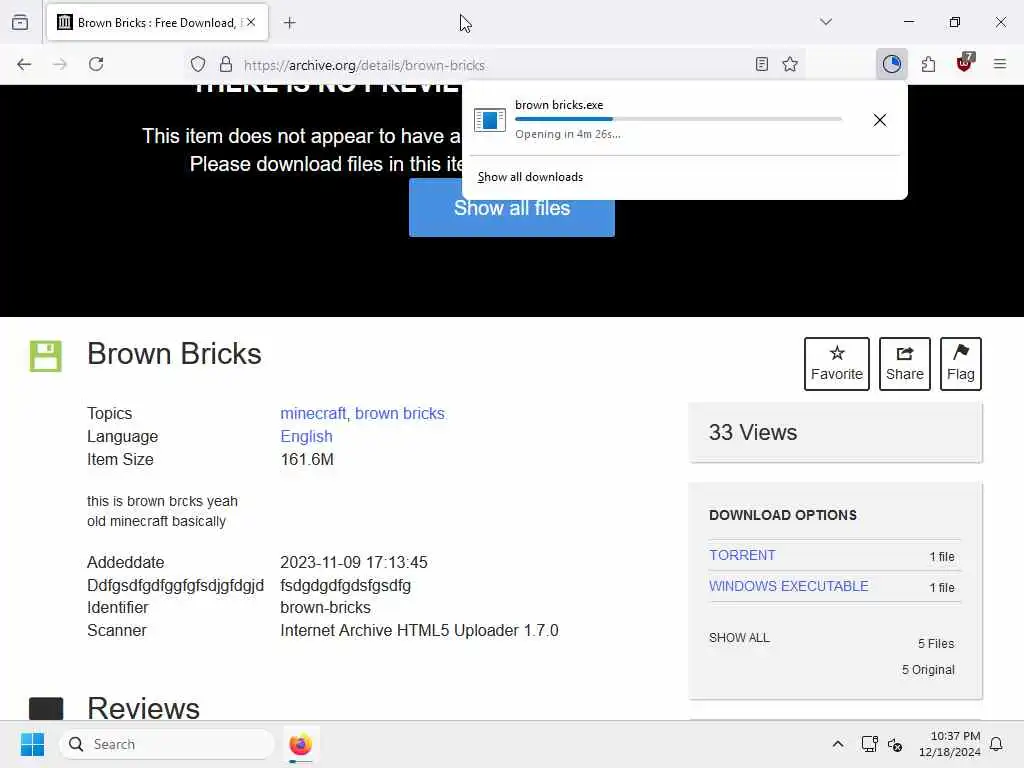This screenshot has height=768, width=1024.
Task: Click the Firefox taskbar icon
Action: coord(300,744)
